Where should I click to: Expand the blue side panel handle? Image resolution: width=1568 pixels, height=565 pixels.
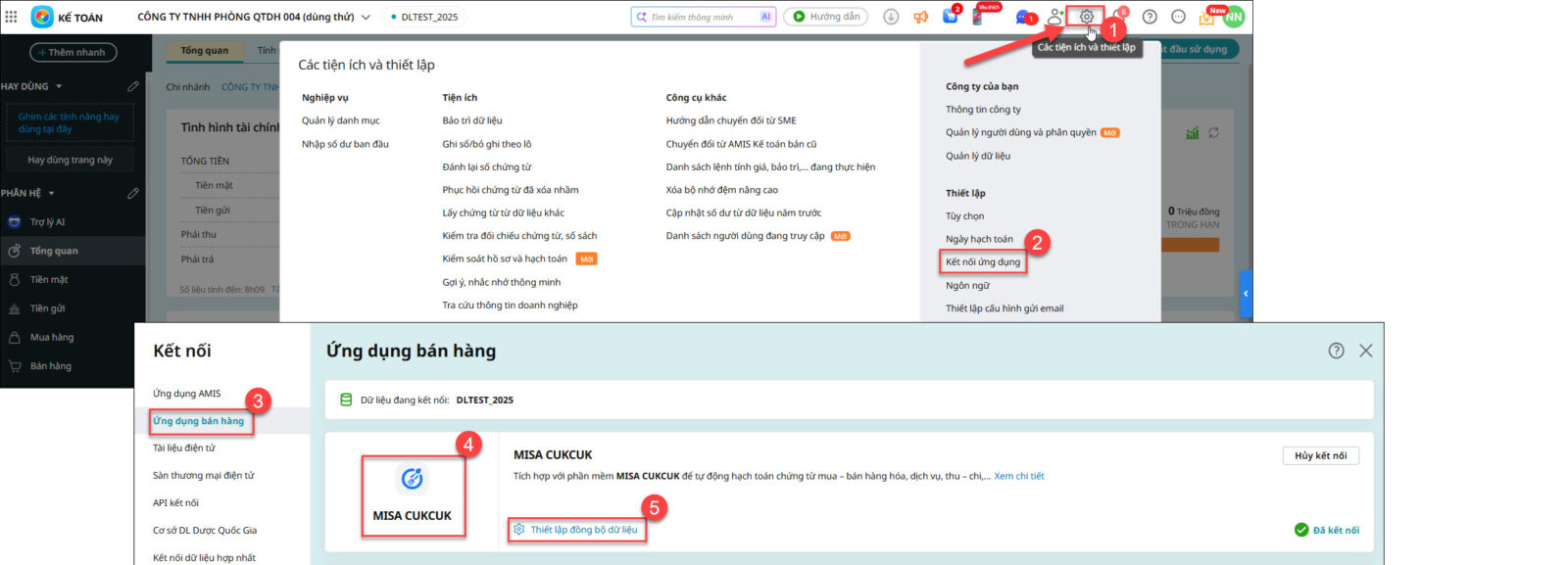[x=1246, y=294]
